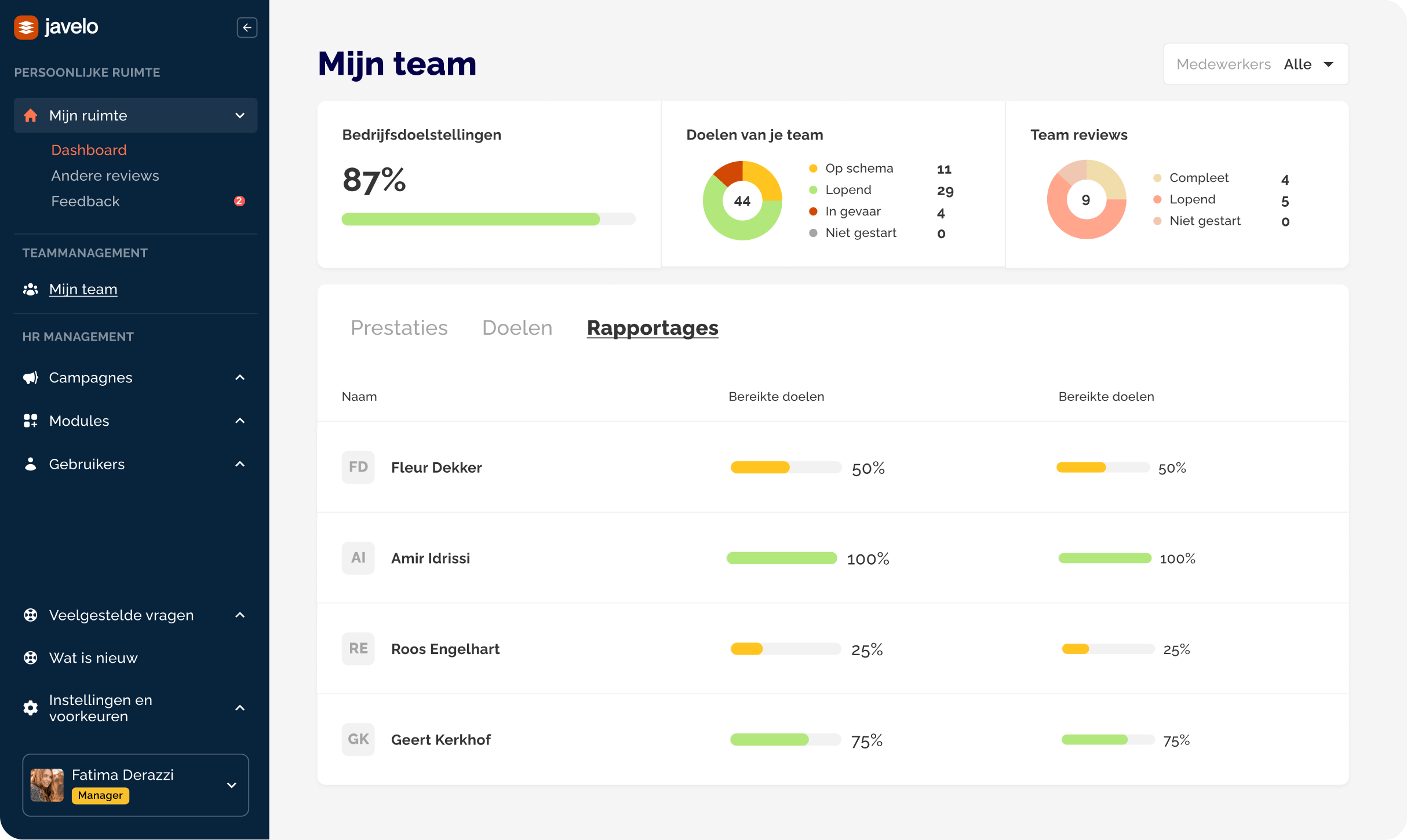Open Amir Idrissi's name

point(431,558)
